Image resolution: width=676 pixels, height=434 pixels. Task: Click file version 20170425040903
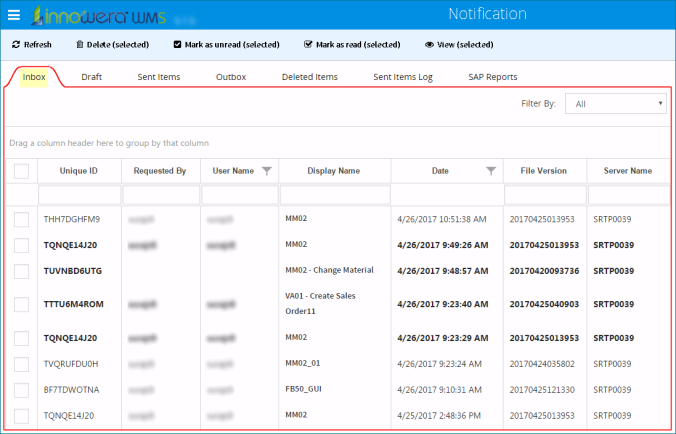pyautogui.click(x=544, y=304)
